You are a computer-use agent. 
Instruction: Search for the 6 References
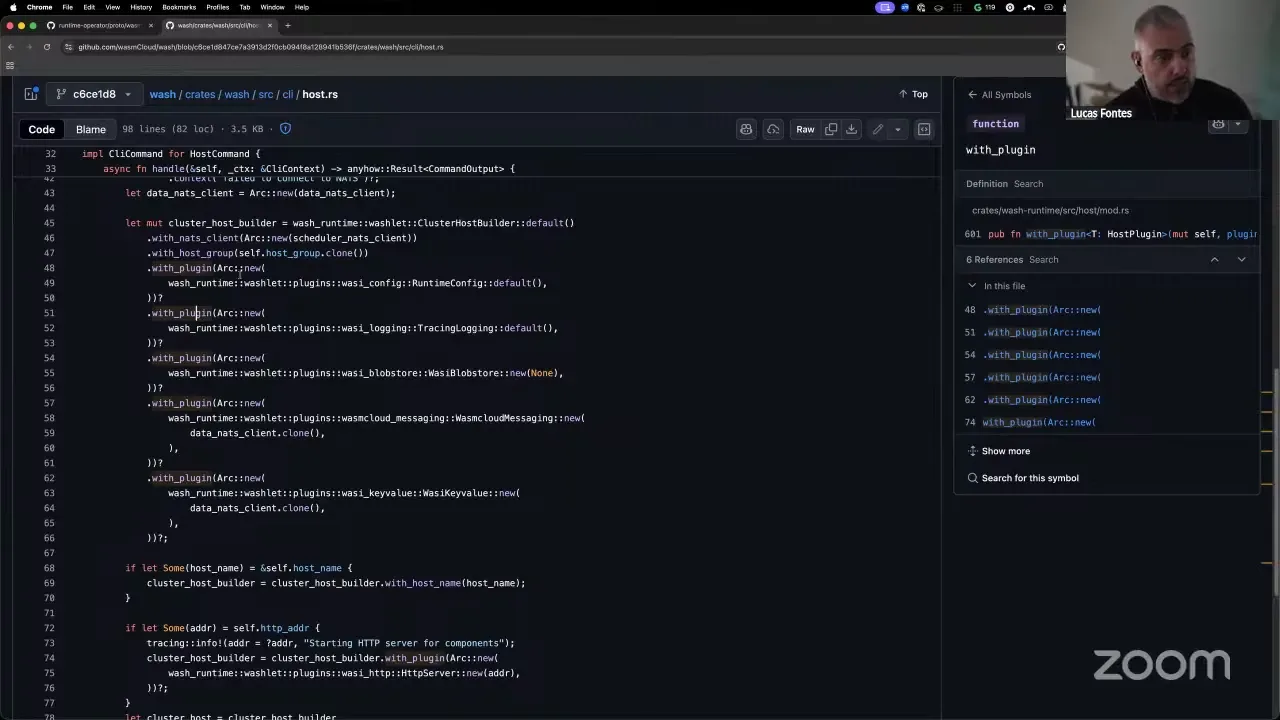(1043, 260)
